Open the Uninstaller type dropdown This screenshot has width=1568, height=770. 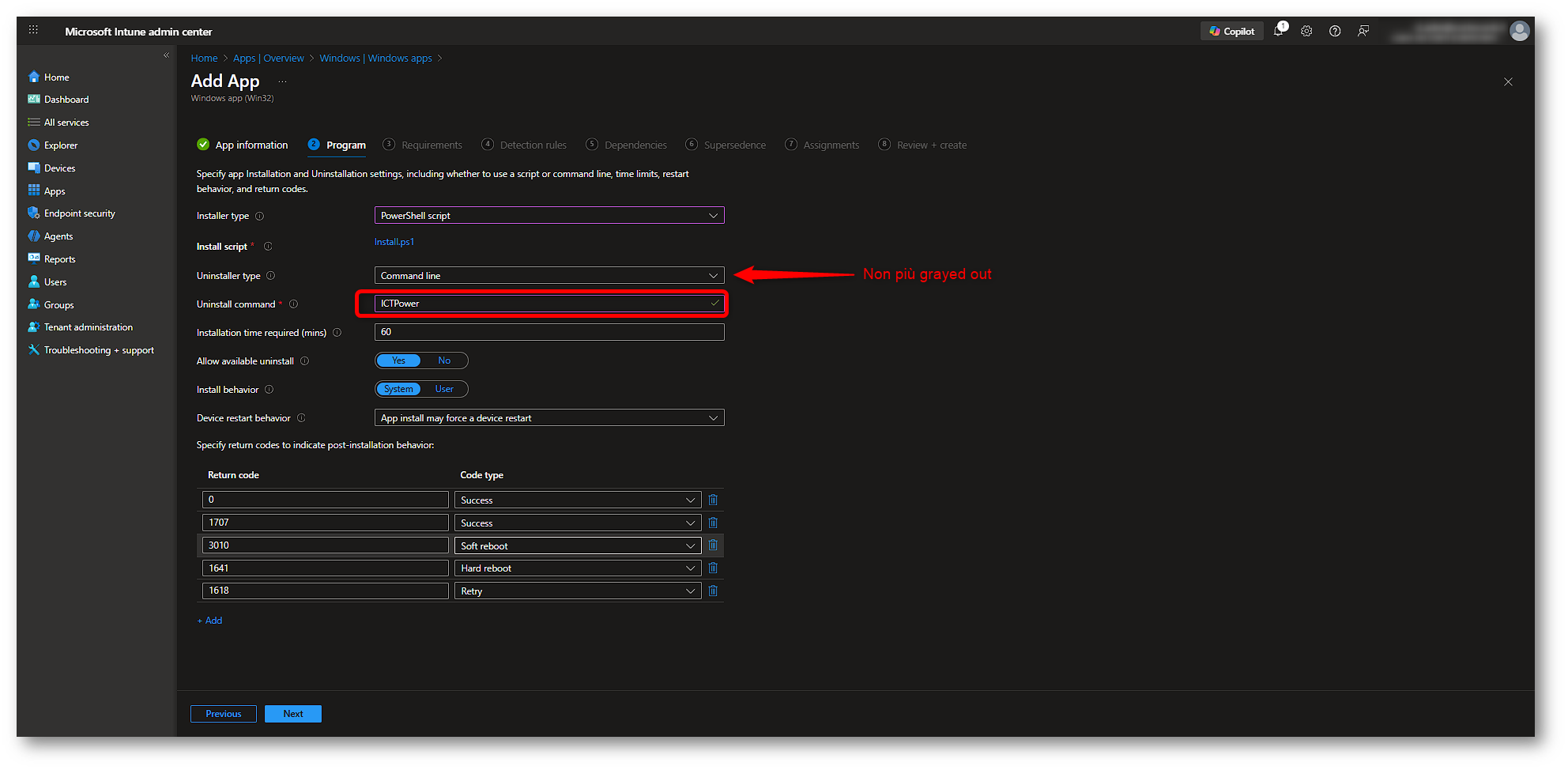point(548,276)
